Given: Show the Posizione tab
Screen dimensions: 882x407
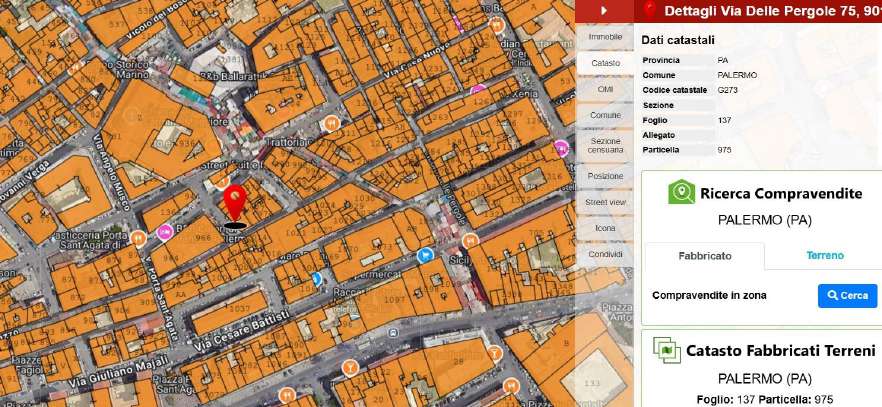Looking at the screenshot, I should point(605,176).
